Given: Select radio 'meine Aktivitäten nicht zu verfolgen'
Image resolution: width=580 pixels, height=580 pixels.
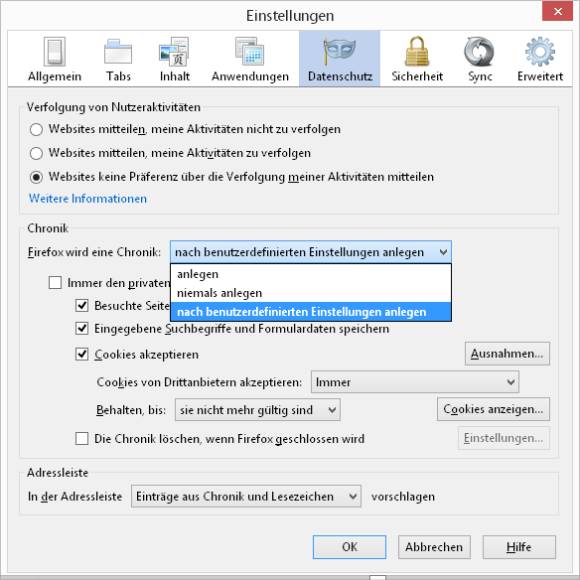Looking at the screenshot, I should click(x=36, y=129).
